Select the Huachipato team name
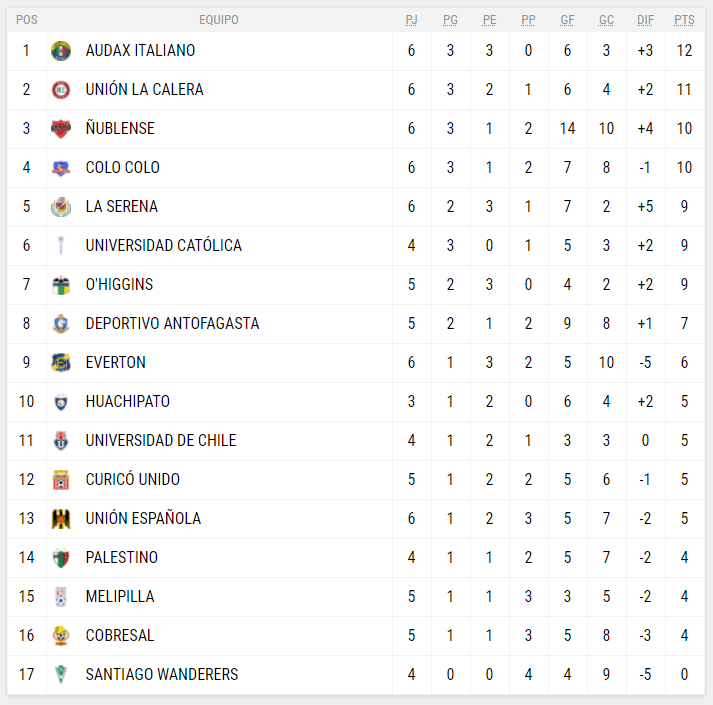This screenshot has height=705, width=713. click(x=127, y=401)
